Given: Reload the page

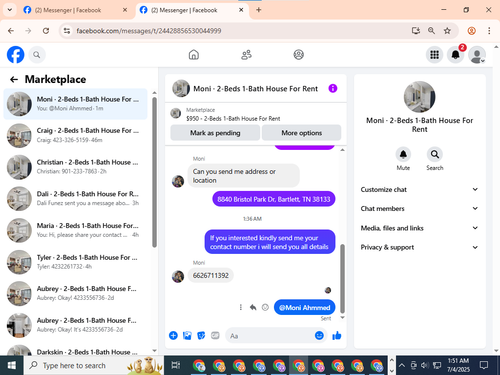Looking at the screenshot, I should (x=46, y=31).
